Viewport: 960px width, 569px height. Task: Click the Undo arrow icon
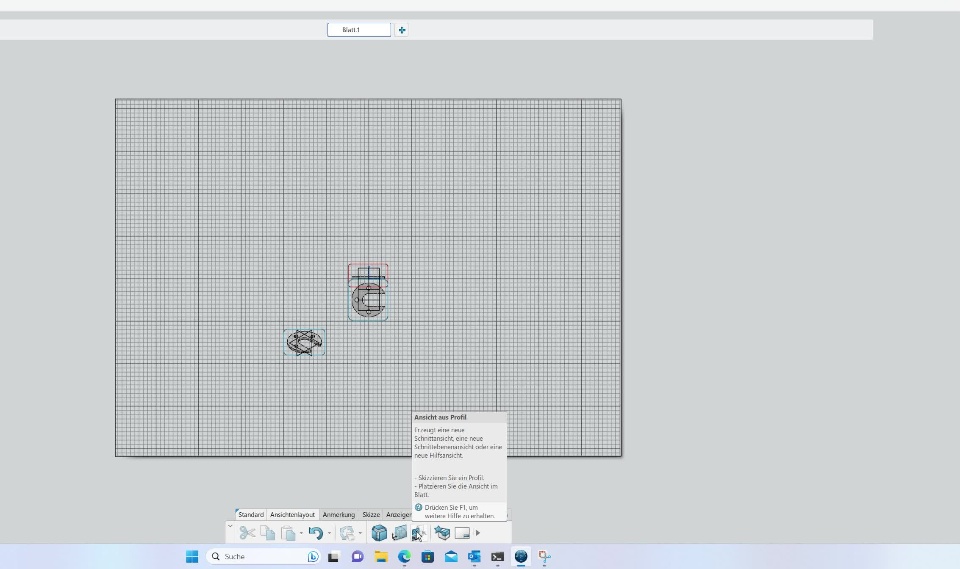point(316,533)
